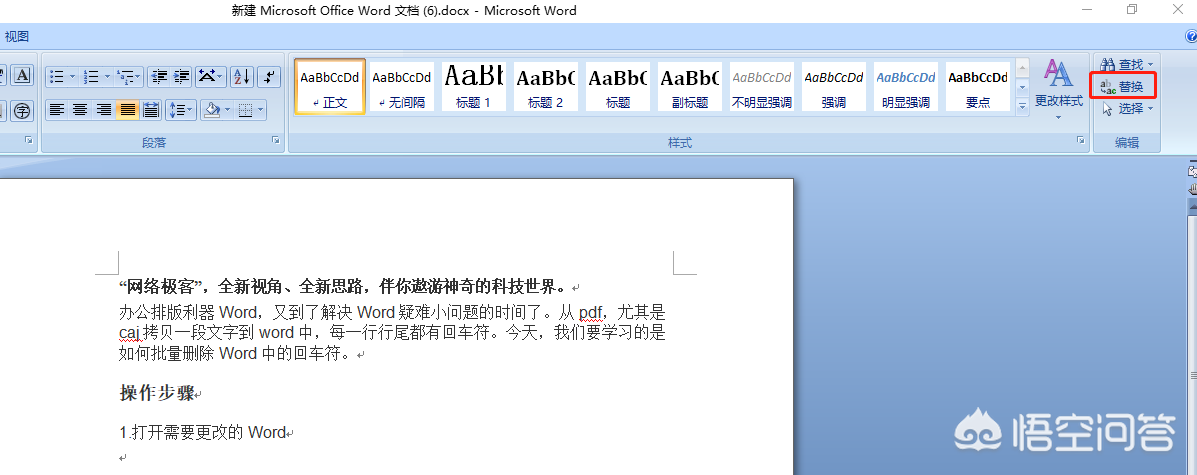
Task: Center the paragraph text
Action: 79,111
